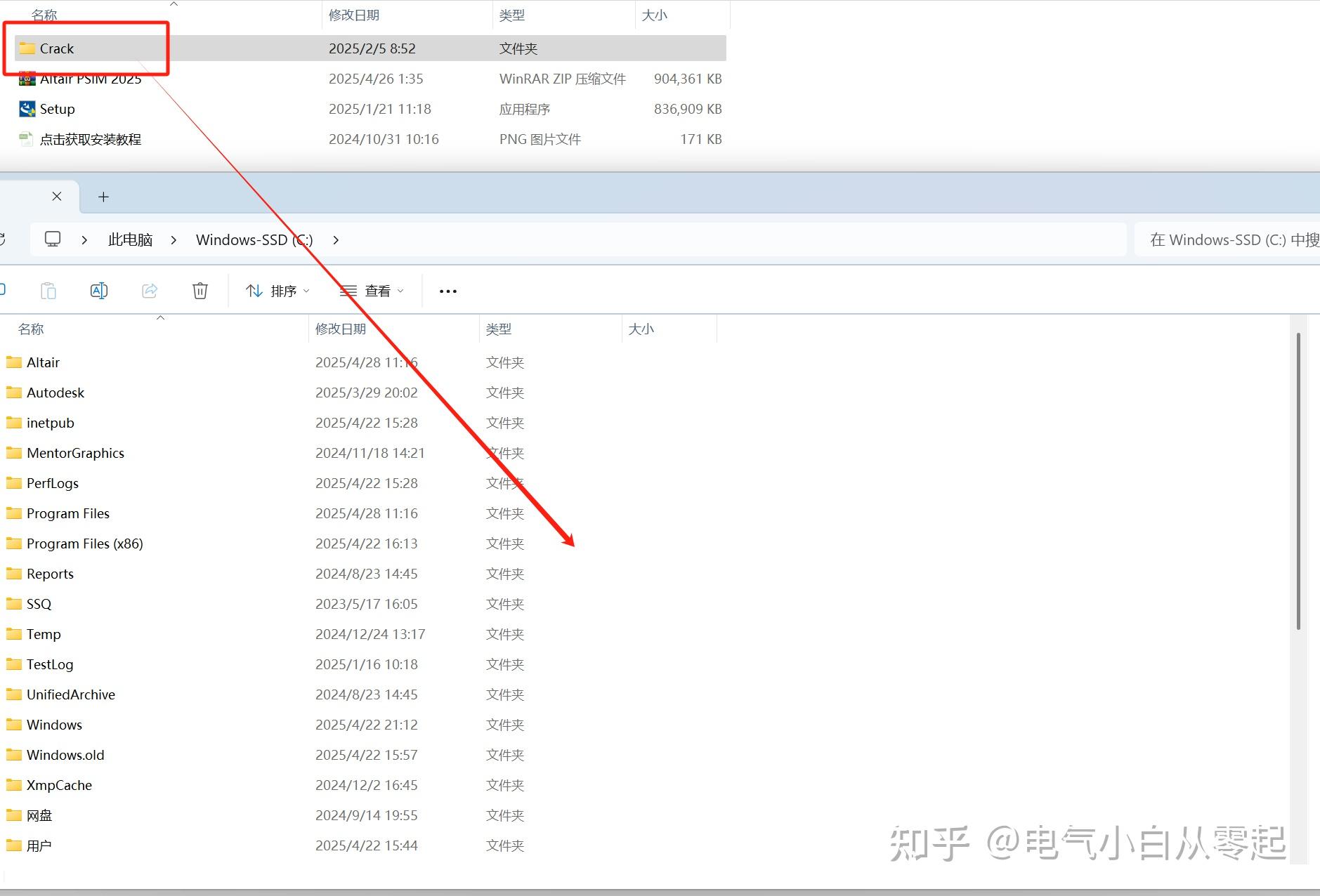Open the Windows.old folder
Viewport: 1320px width, 896px height.
65,754
